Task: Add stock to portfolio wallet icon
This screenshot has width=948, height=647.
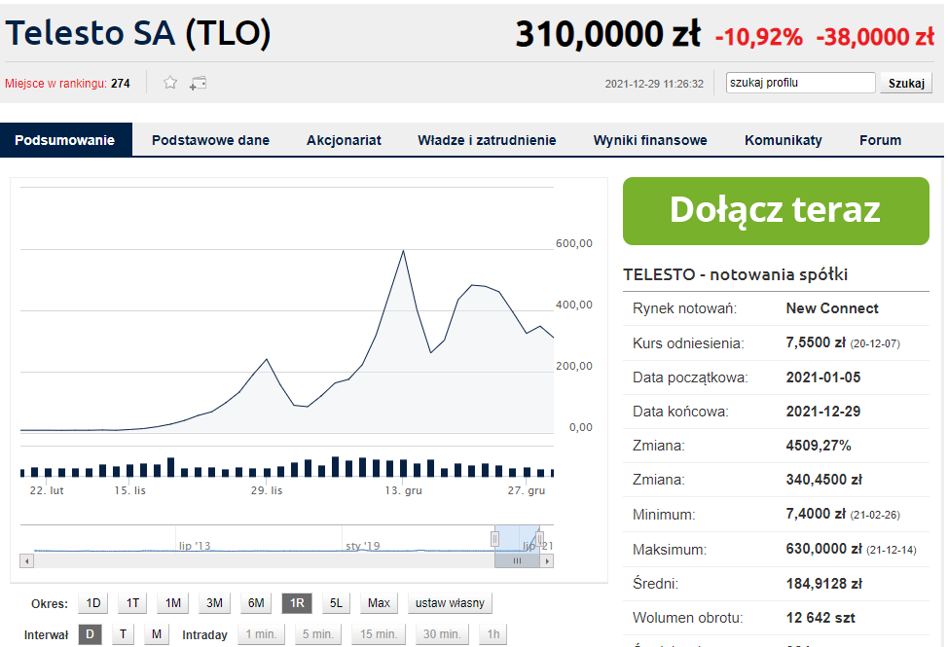Action: (198, 83)
